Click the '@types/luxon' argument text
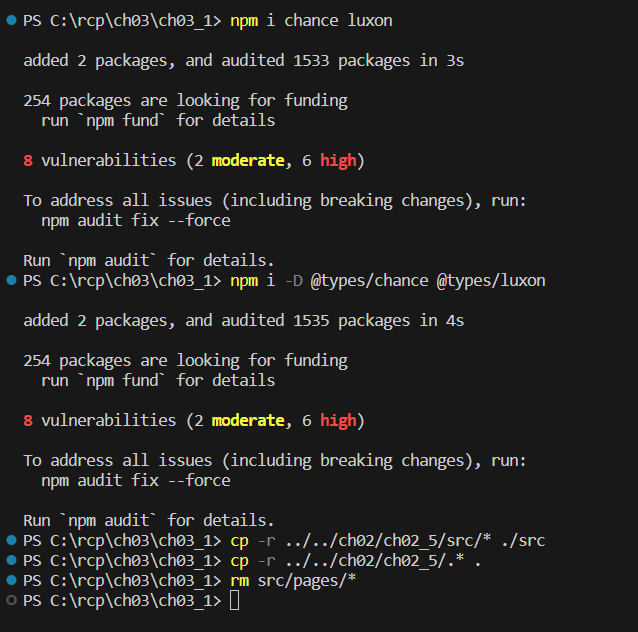This screenshot has width=638, height=632. [491, 281]
